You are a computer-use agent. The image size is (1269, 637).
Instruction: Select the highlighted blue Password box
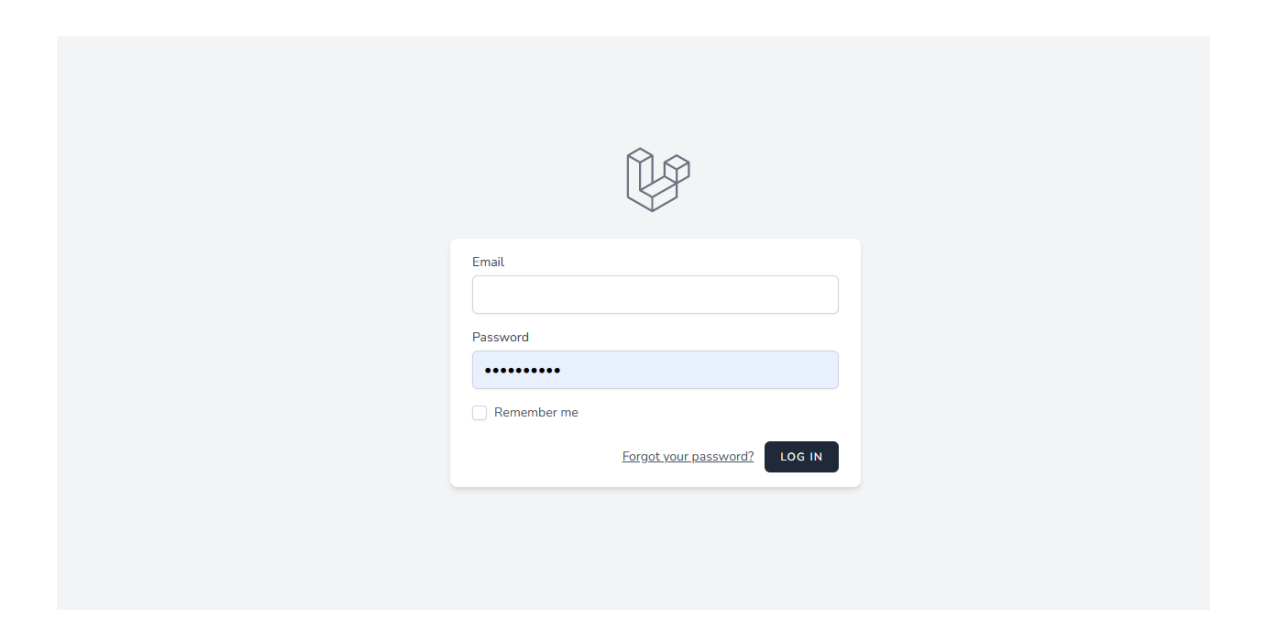pyautogui.click(x=700, y=370)
